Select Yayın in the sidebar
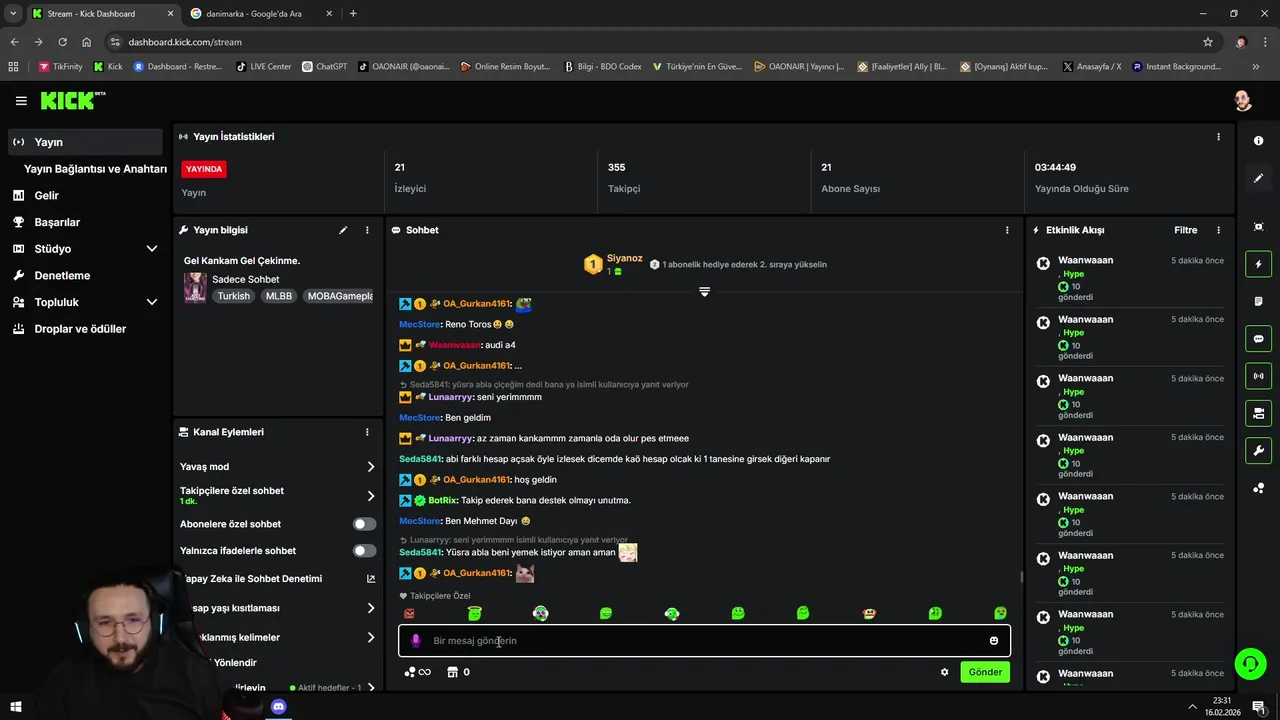The image size is (1280, 720). (85, 142)
